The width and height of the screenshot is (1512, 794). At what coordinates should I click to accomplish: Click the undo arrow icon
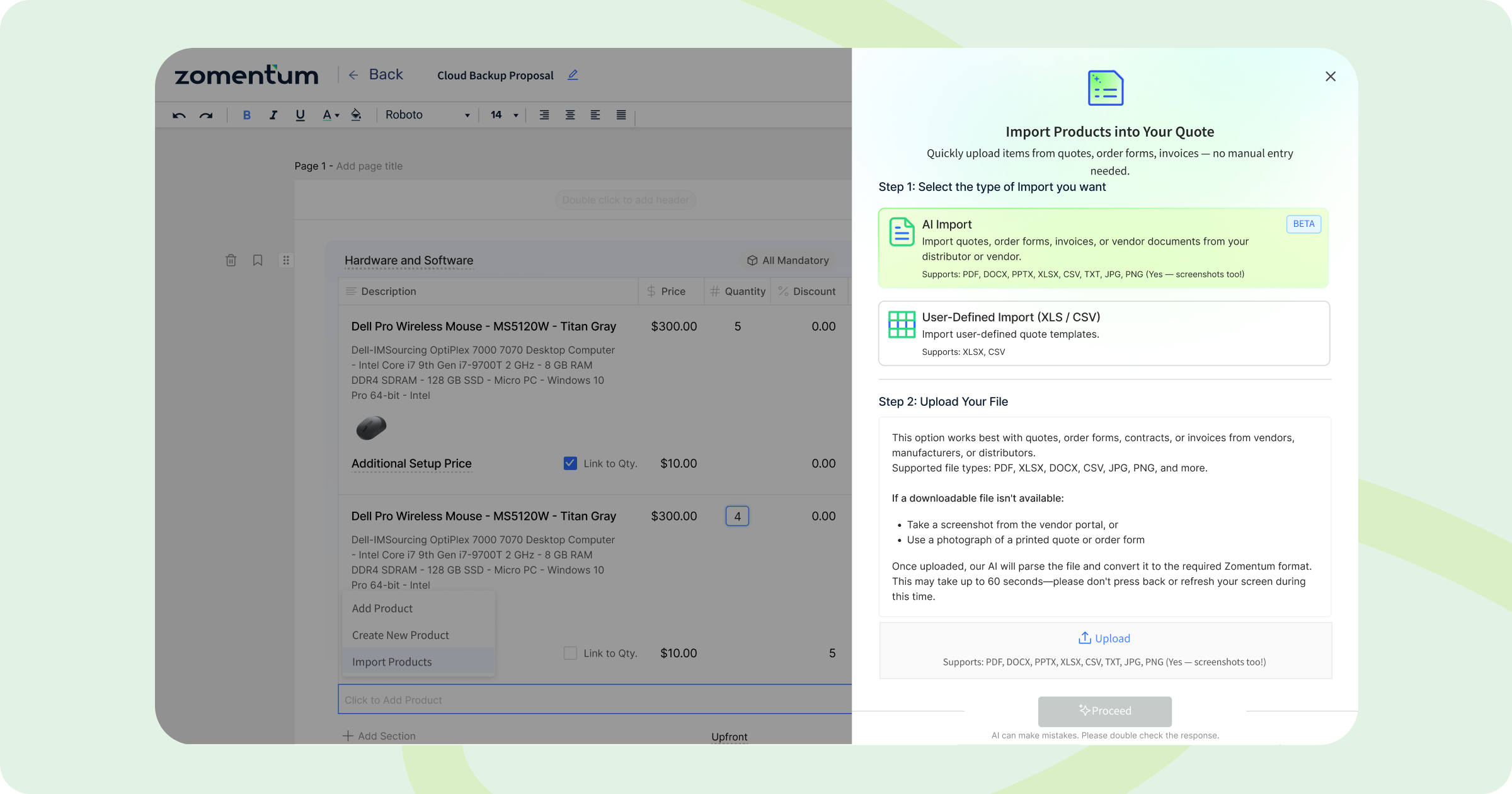pyautogui.click(x=179, y=115)
